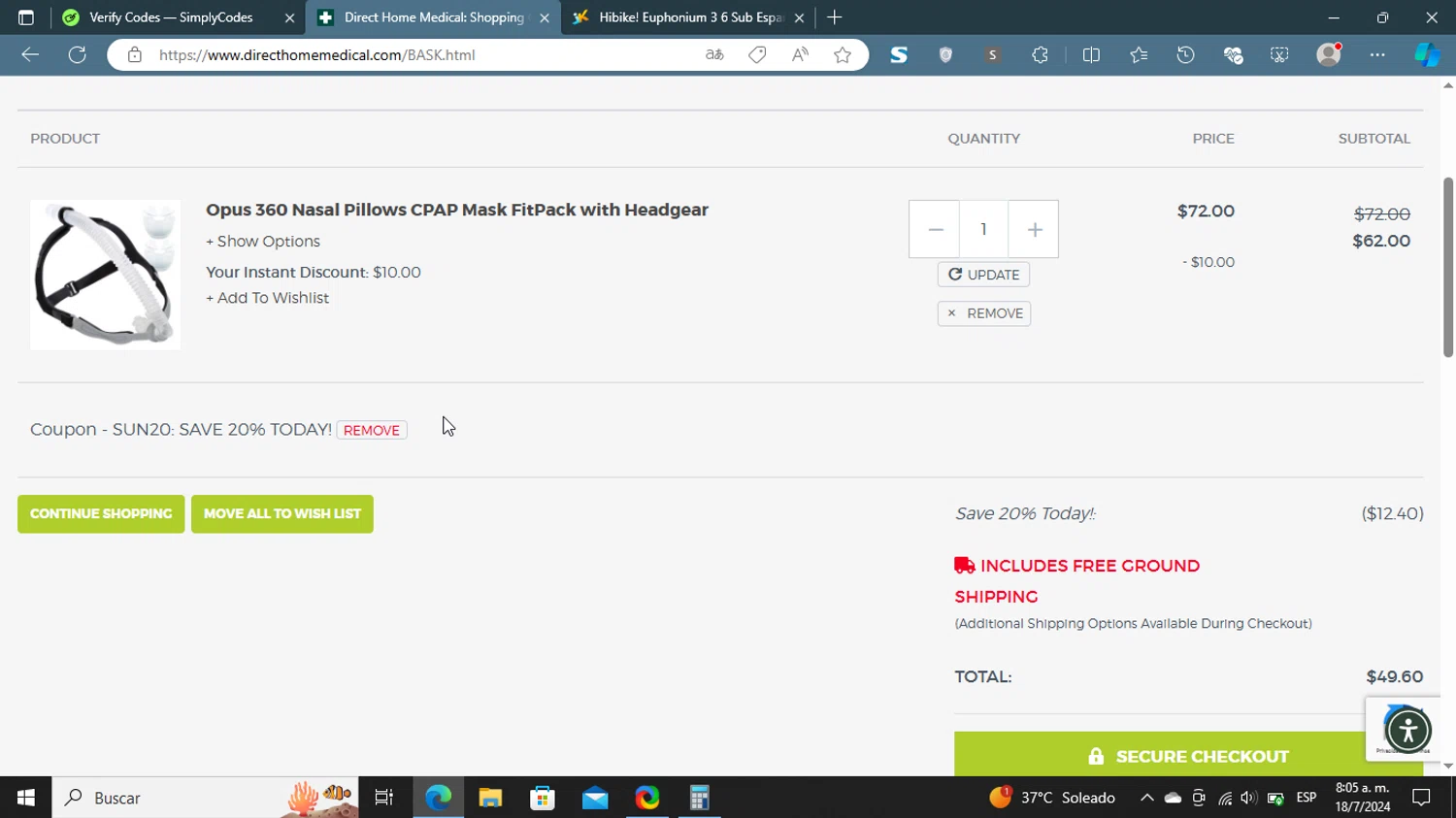Viewport: 1456px width, 818px height.
Task: Open Mail app from taskbar
Action: [595, 798]
